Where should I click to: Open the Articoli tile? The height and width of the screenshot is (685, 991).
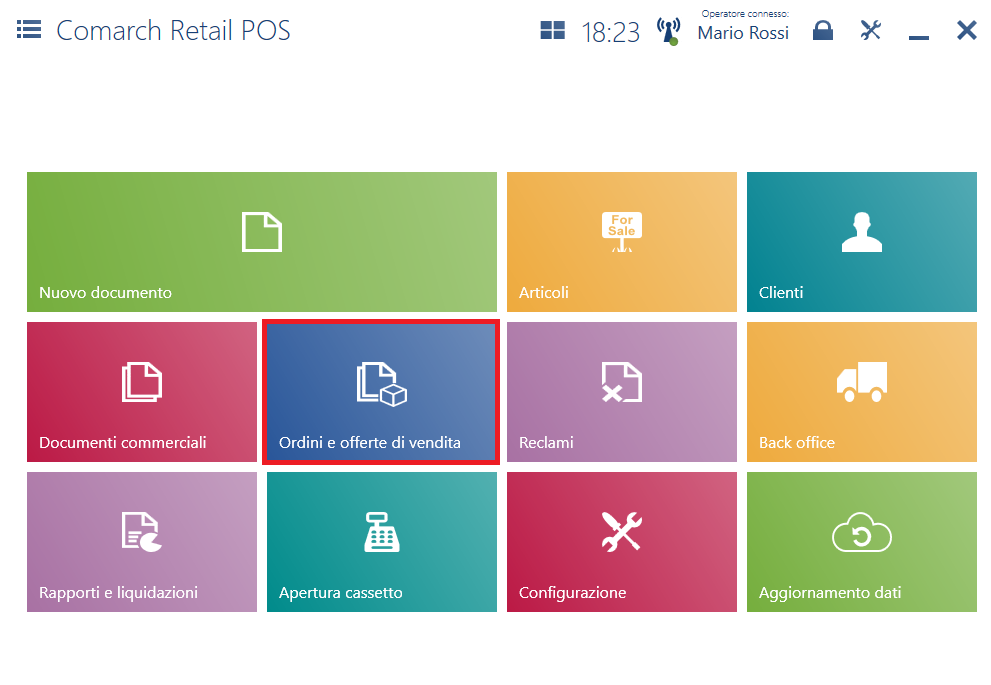point(622,242)
